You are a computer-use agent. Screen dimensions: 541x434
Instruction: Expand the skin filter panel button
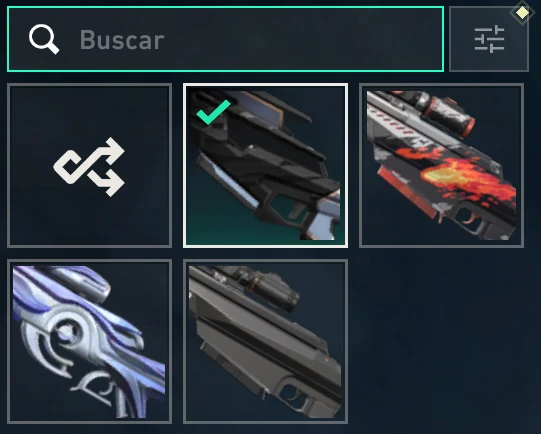click(489, 39)
